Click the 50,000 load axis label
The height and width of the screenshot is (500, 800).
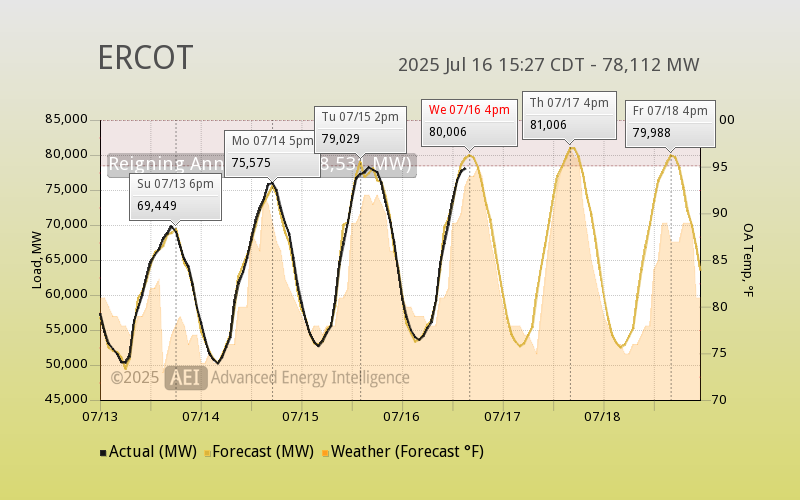tap(66, 364)
